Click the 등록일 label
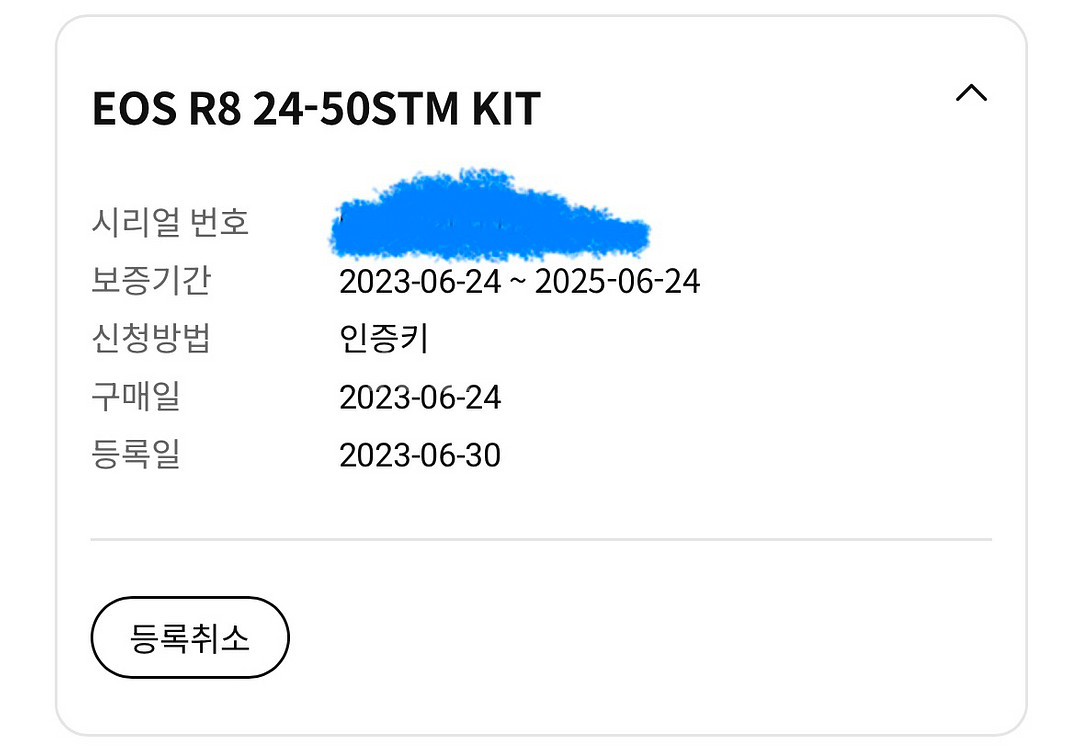1084x750 pixels. point(136,456)
